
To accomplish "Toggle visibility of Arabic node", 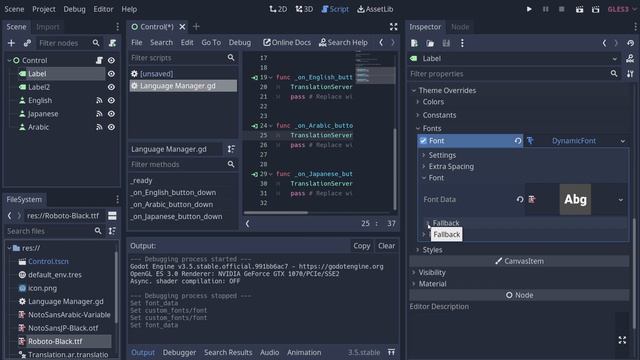I will click(x=111, y=127).
